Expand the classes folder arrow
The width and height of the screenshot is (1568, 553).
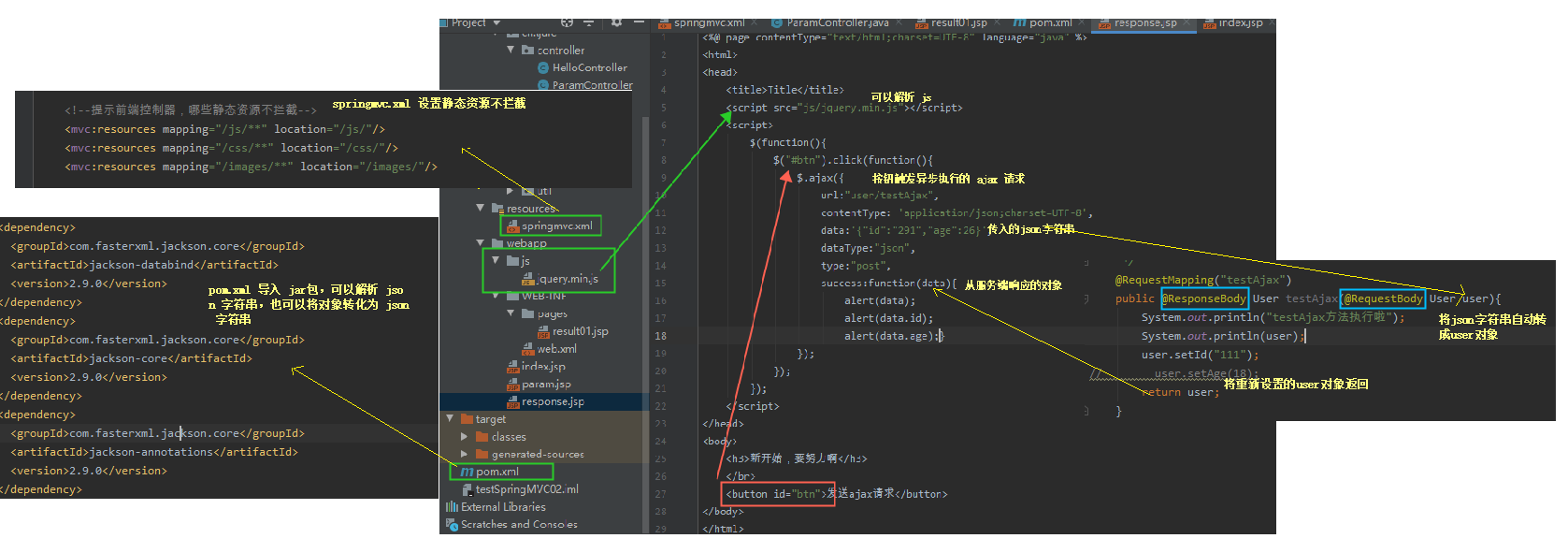point(465,437)
